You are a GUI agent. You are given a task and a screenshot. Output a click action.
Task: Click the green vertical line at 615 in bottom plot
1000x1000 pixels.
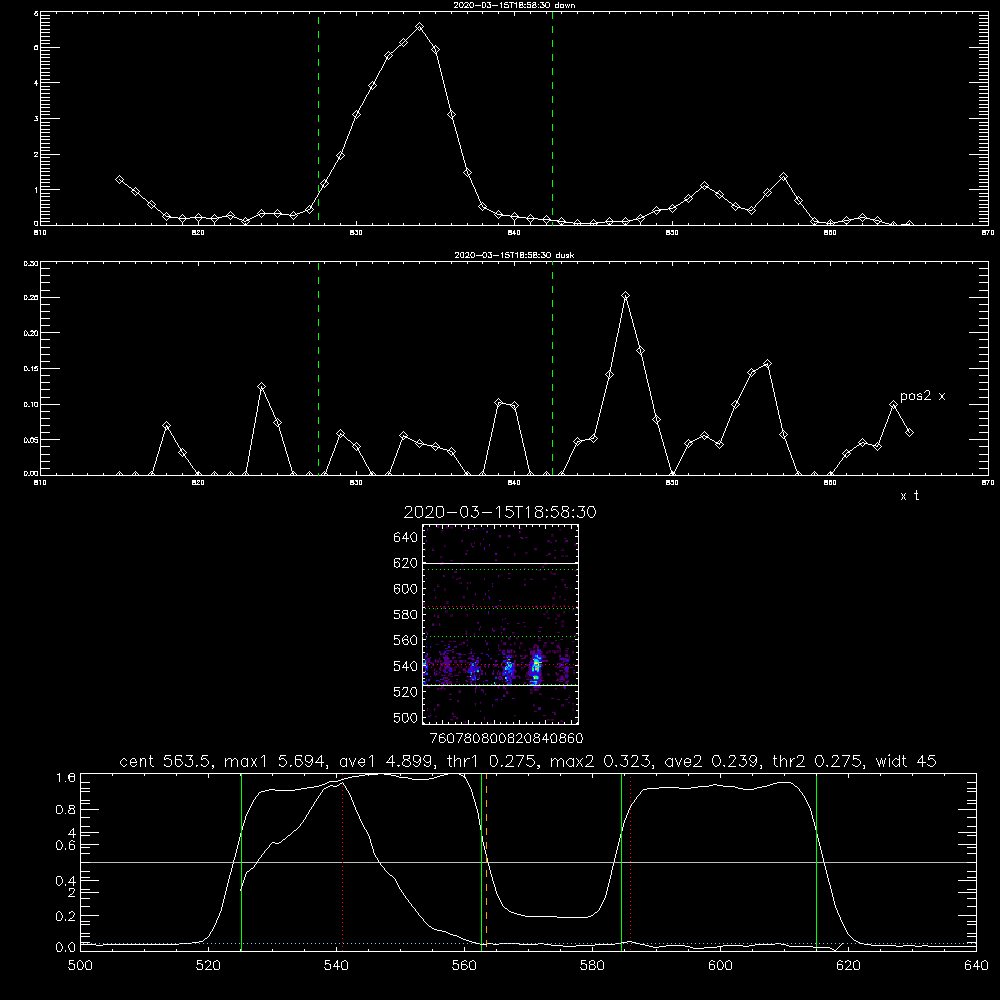click(x=816, y=861)
